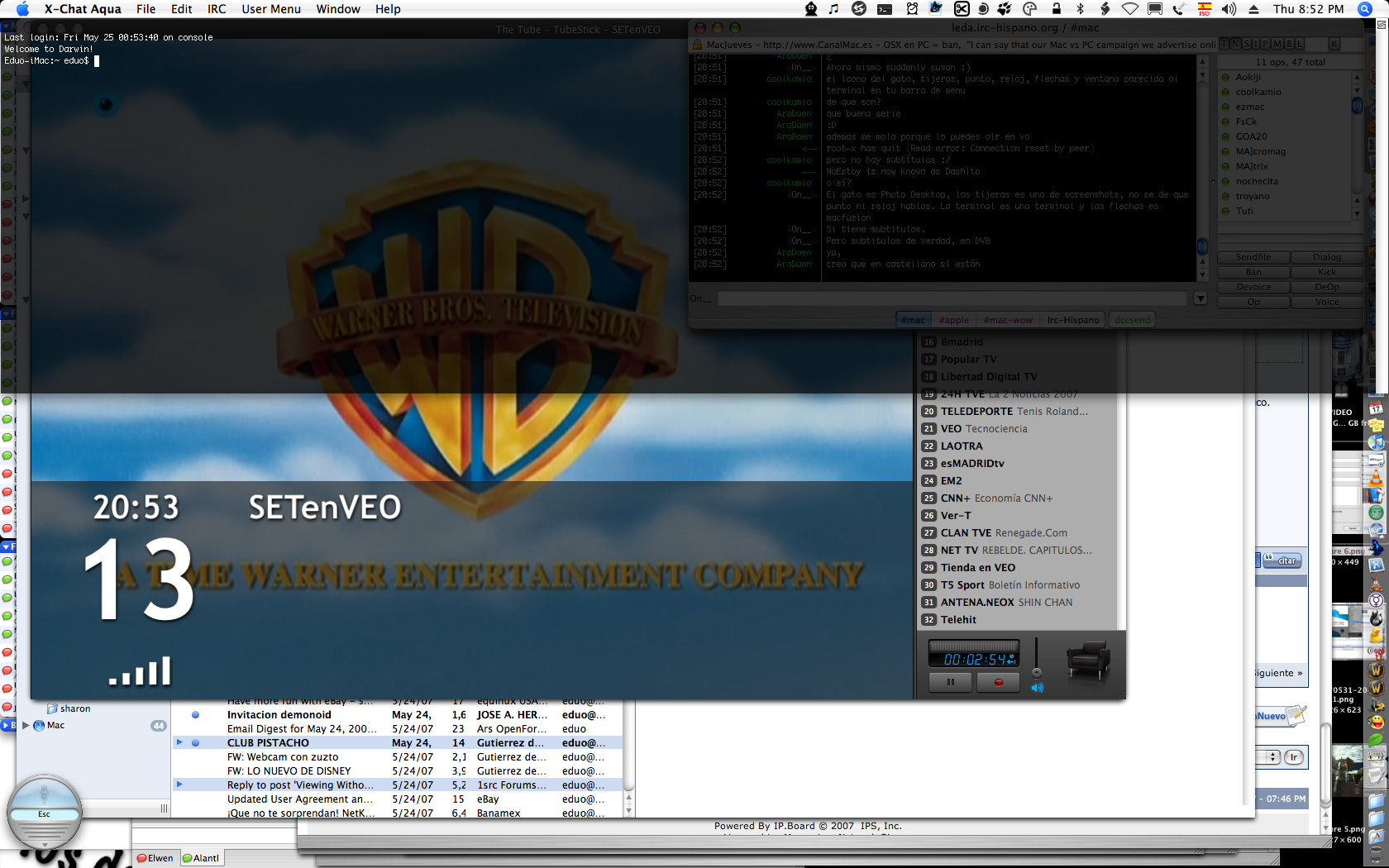Click the eject menu bar icon
The height and width of the screenshot is (868, 1389).
(x=1254, y=9)
